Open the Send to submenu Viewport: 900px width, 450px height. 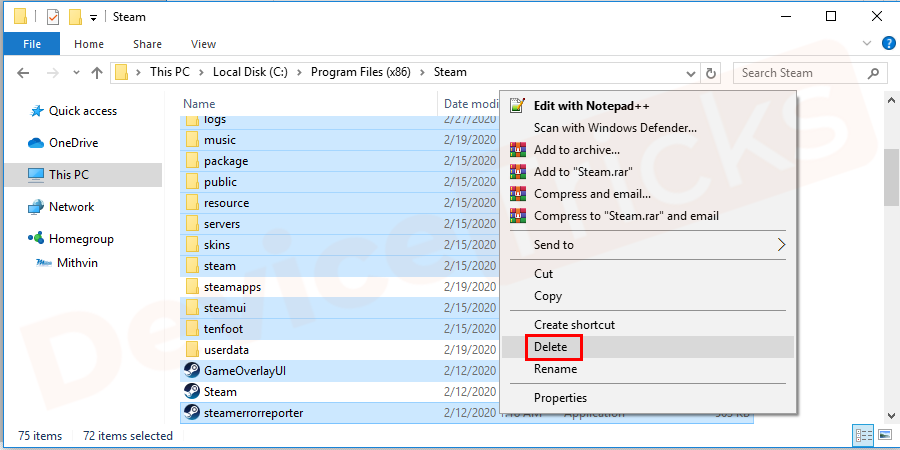pyautogui.click(x=647, y=245)
